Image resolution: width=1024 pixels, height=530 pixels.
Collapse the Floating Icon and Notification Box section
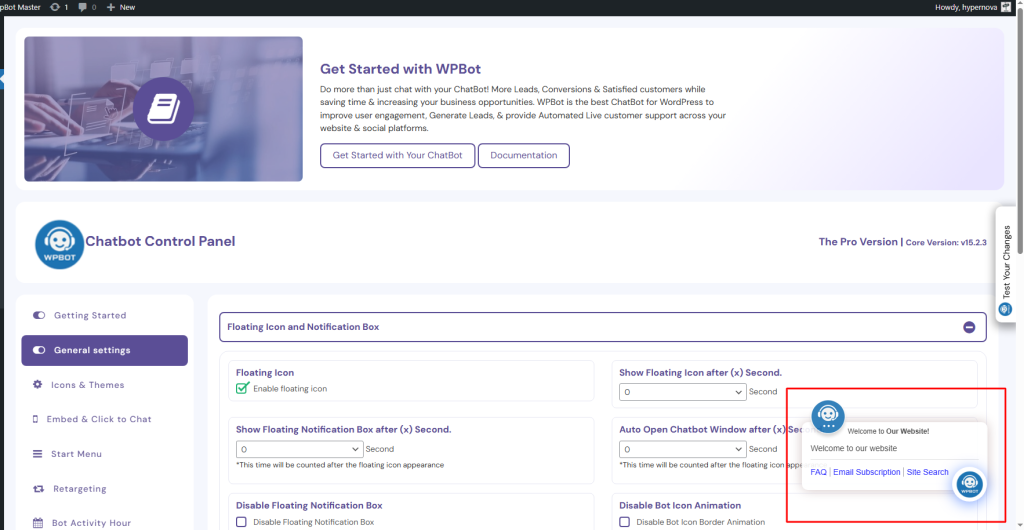[x=968, y=327]
